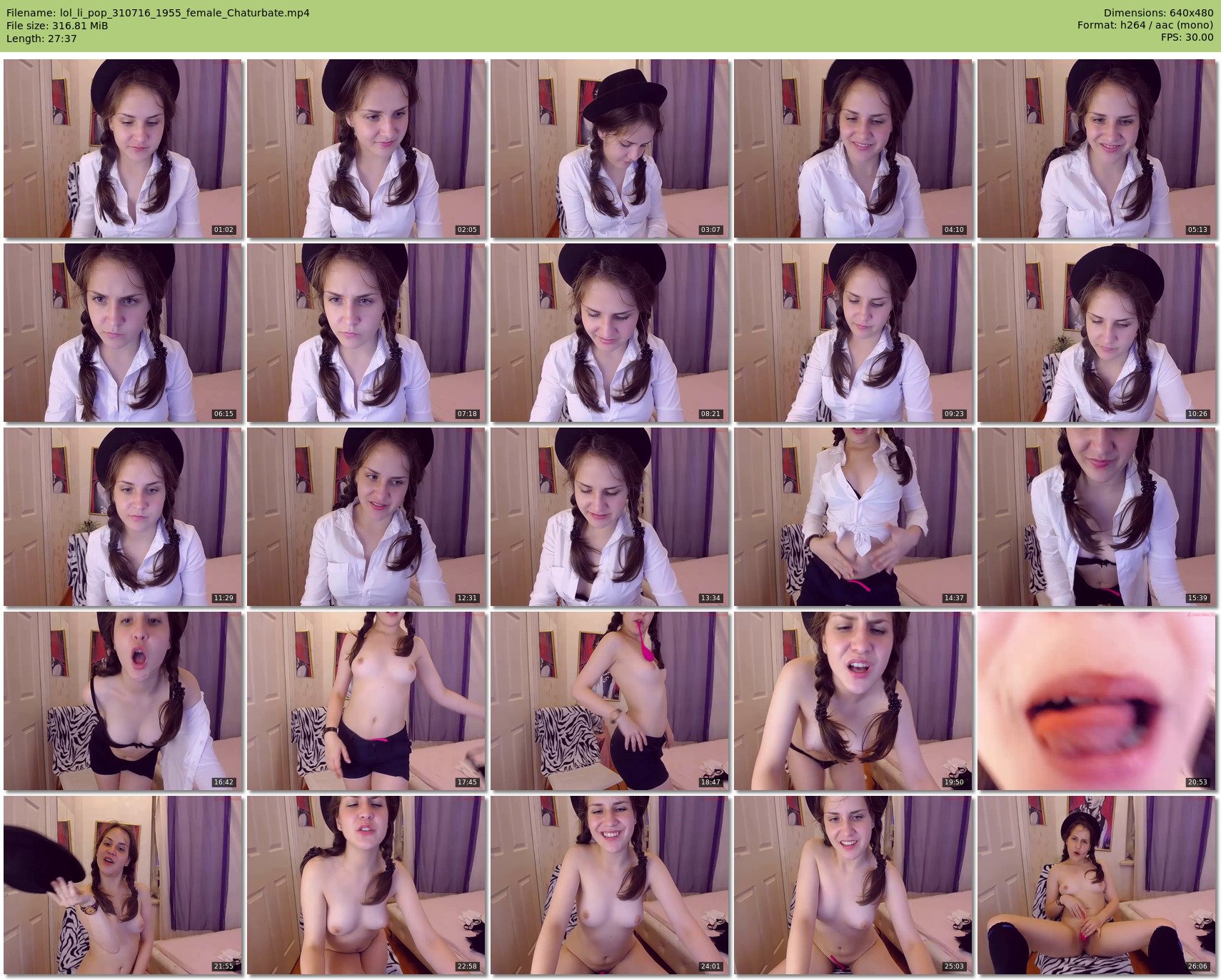The height and width of the screenshot is (980, 1221).
Task: Click the frame at 07:18
Action: click(366, 332)
